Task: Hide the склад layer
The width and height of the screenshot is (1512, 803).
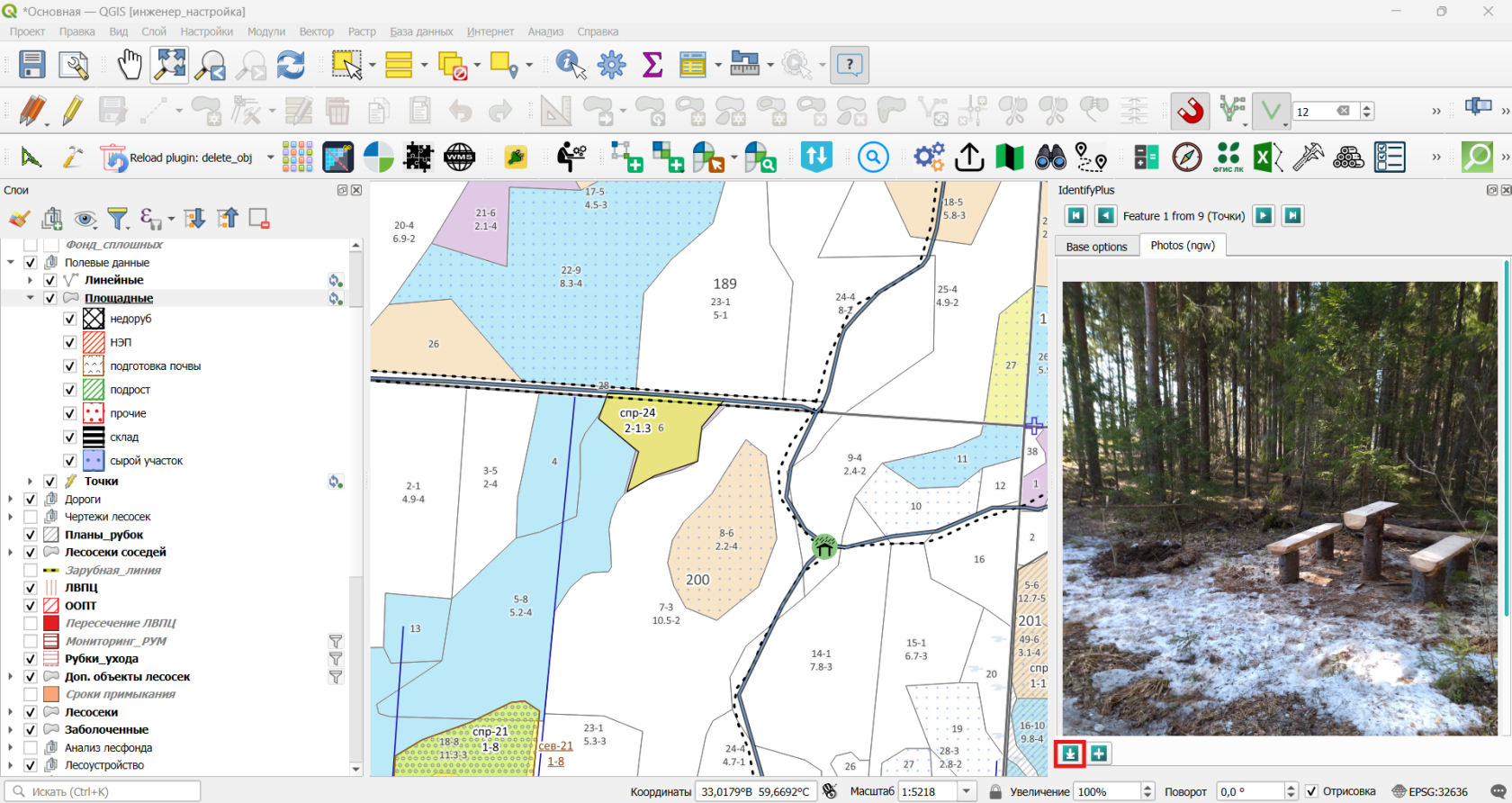Action: coord(69,437)
